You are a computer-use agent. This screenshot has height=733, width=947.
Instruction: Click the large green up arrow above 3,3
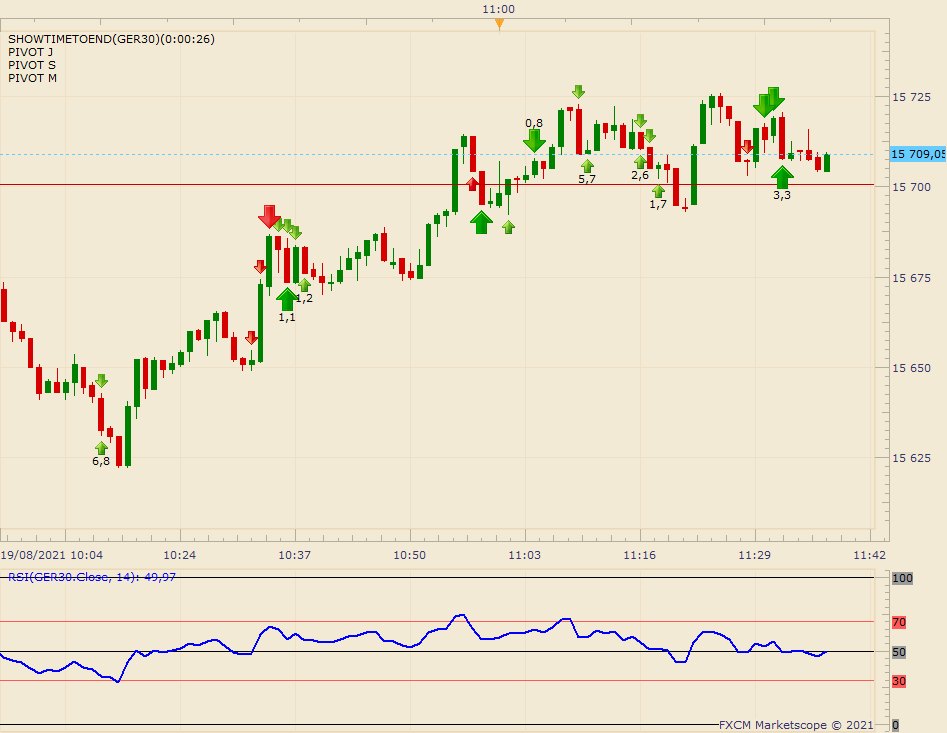click(x=782, y=178)
